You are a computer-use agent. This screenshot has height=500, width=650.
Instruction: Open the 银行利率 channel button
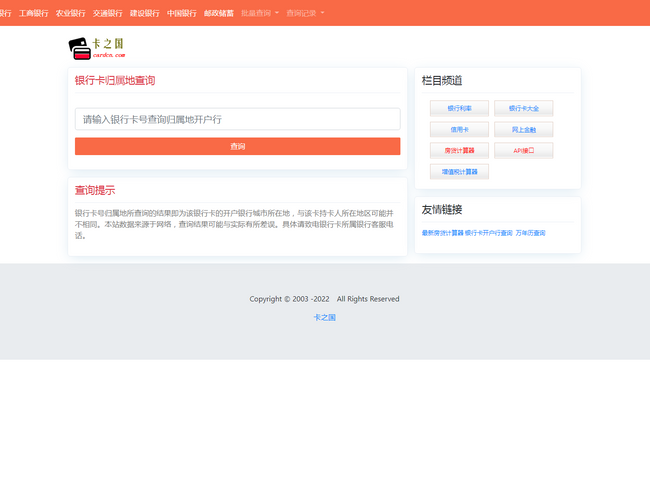(x=459, y=108)
